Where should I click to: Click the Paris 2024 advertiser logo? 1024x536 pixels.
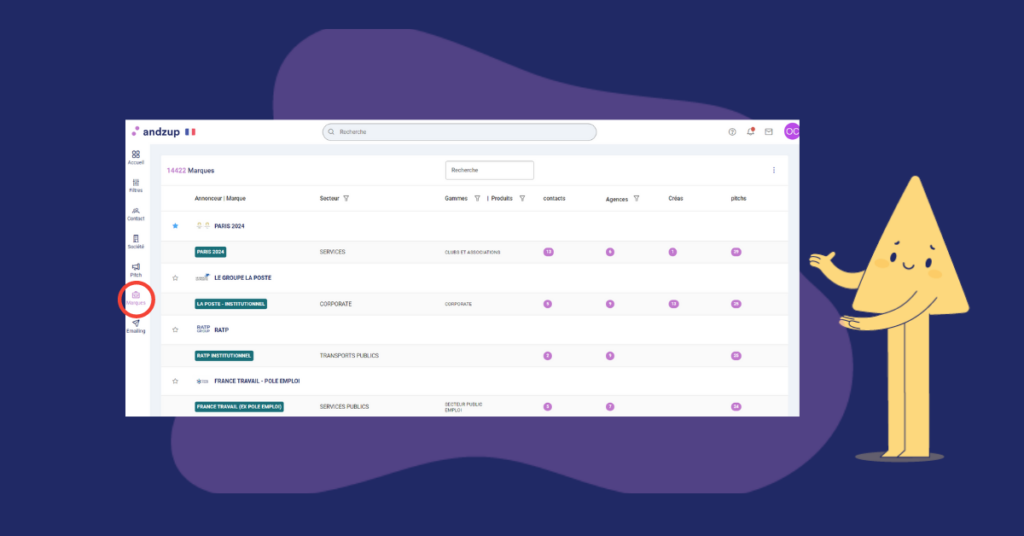pos(203,226)
